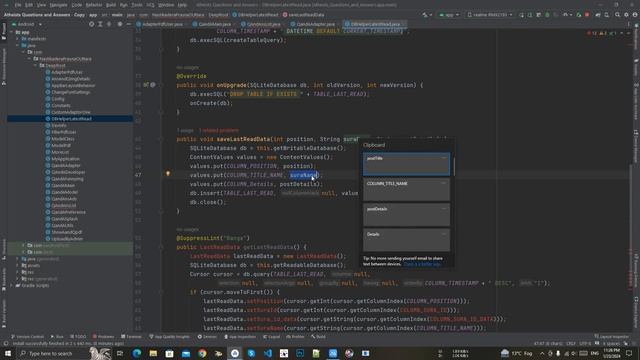The image size is (640, 360).
Task: Select postDetails clipboard entry
Action: point(407,215)
